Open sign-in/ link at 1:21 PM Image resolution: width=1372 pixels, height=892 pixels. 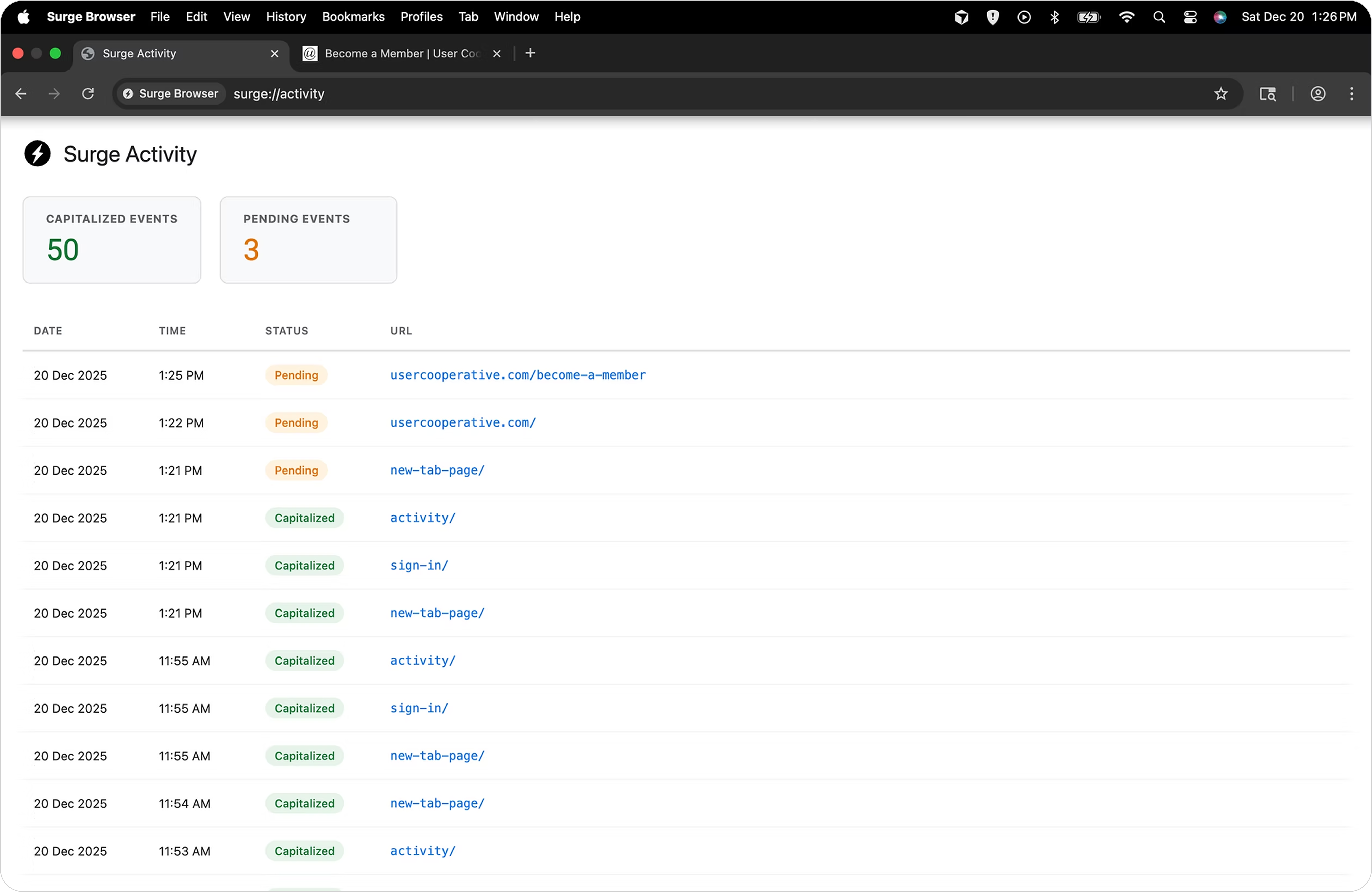coord(419,565)
